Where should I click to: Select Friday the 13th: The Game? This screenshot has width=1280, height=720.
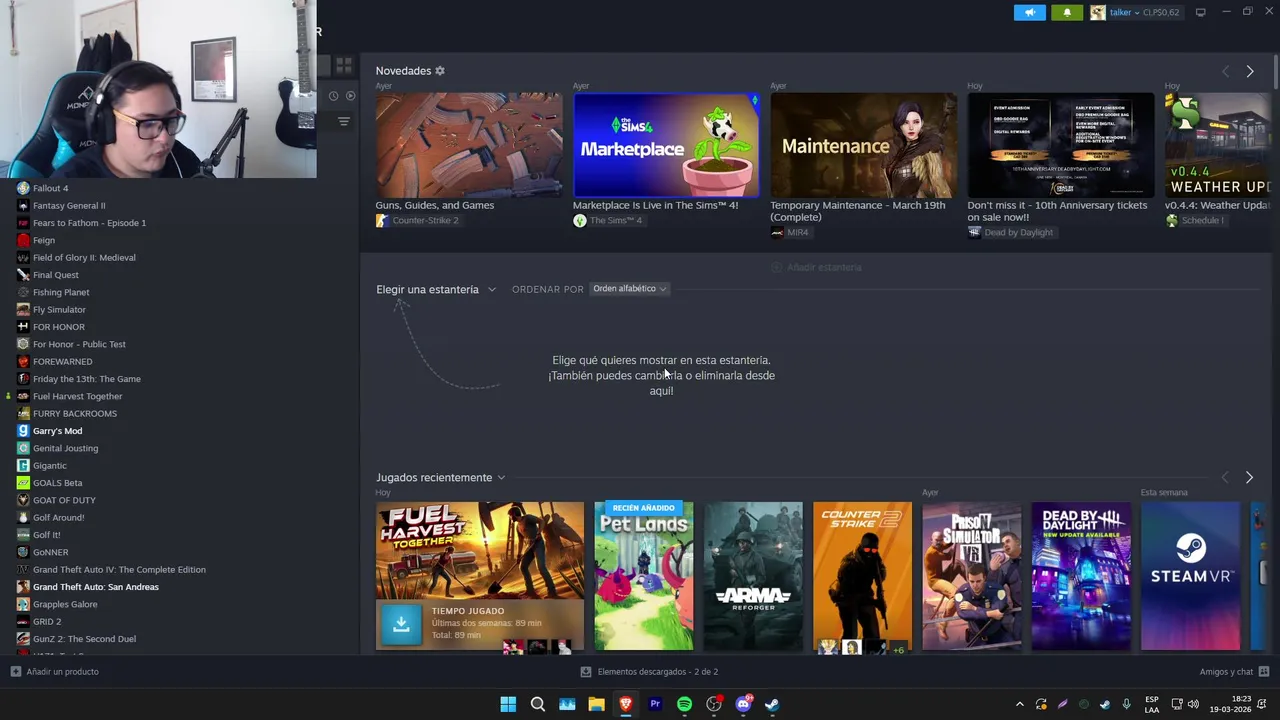tap(86, 379)
